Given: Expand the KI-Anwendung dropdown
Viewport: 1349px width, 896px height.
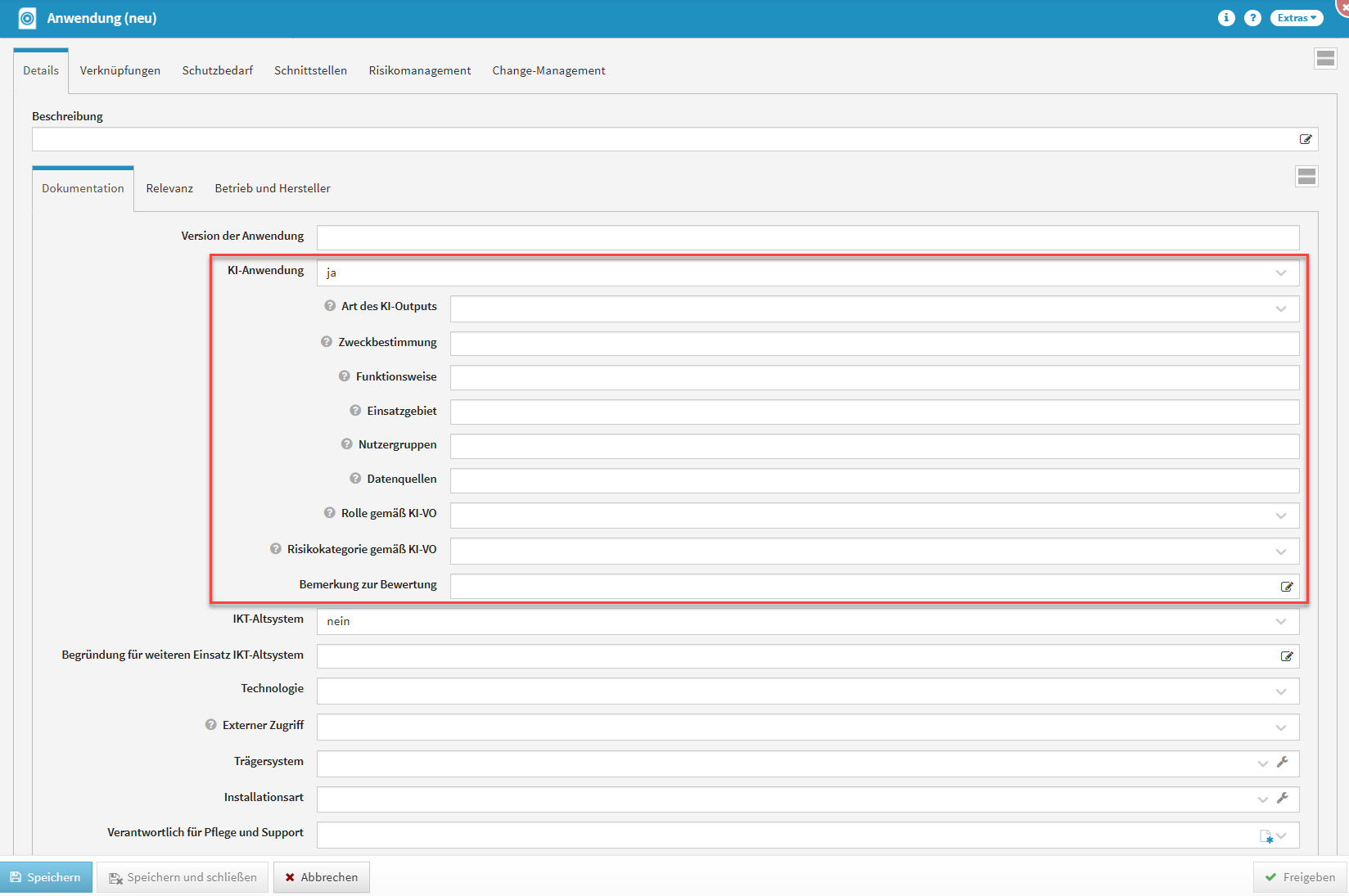Looking at the screenshot, I should (x=1280, y=273).
